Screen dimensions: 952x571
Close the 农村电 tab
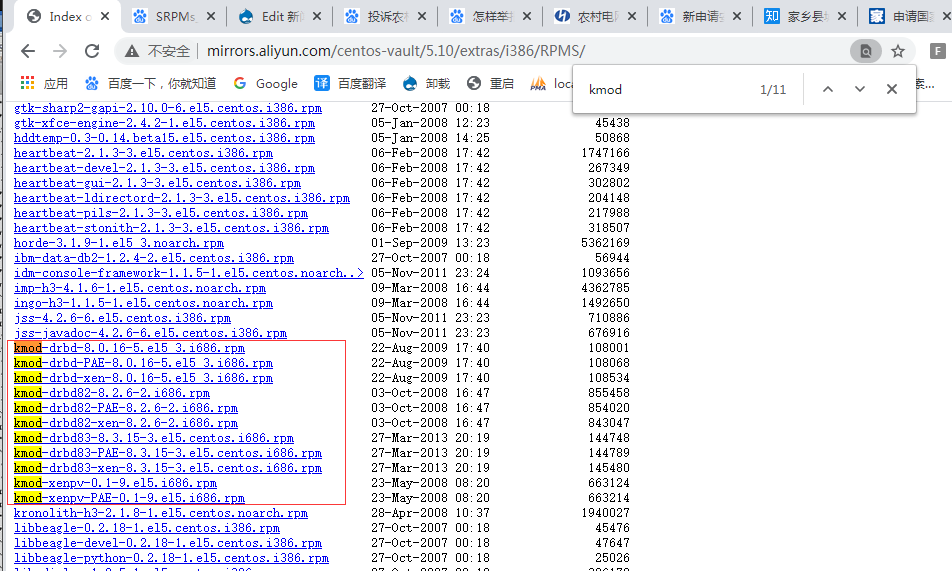(632, 16)
